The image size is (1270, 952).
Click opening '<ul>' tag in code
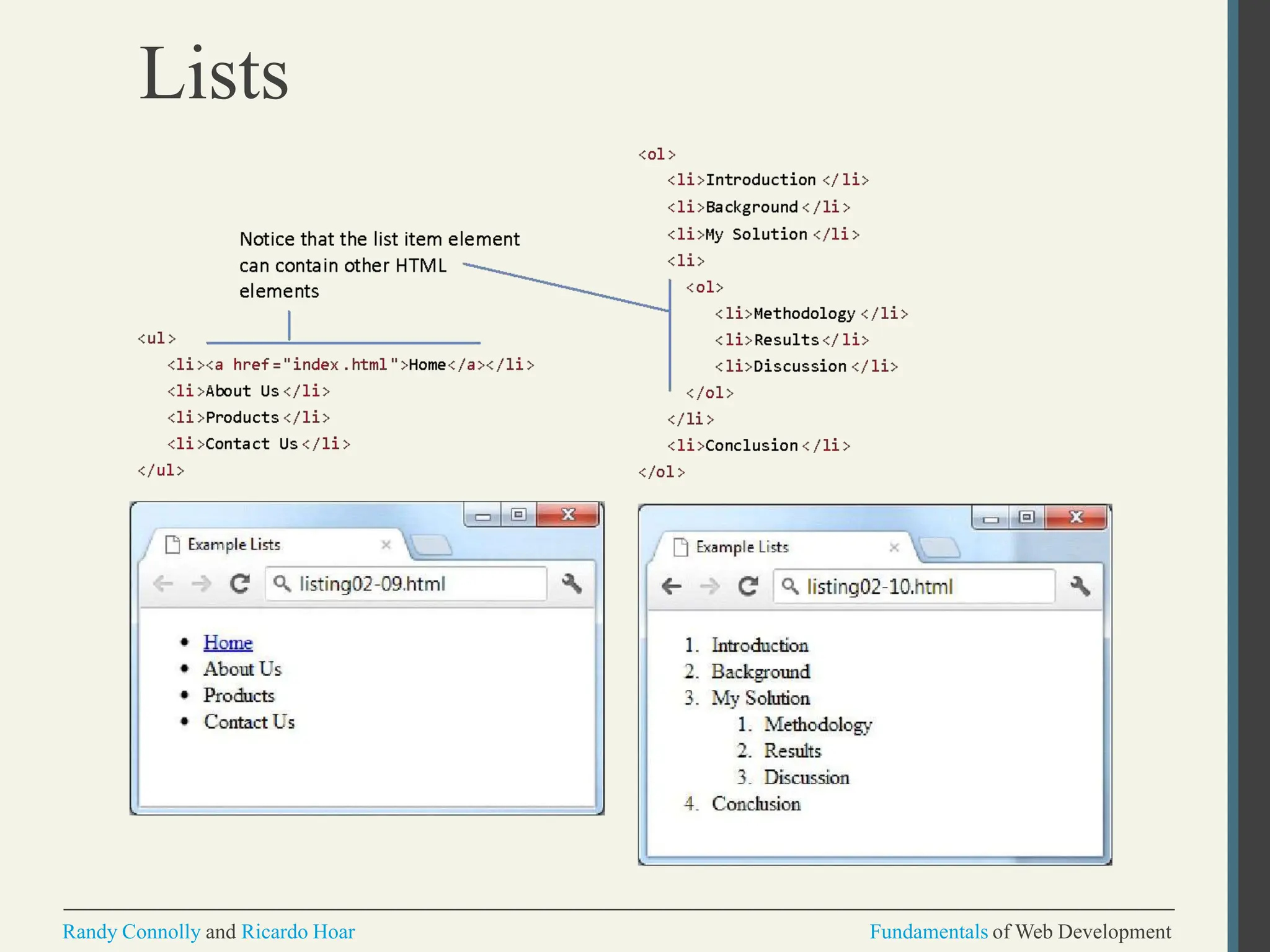tap(157, 338)
